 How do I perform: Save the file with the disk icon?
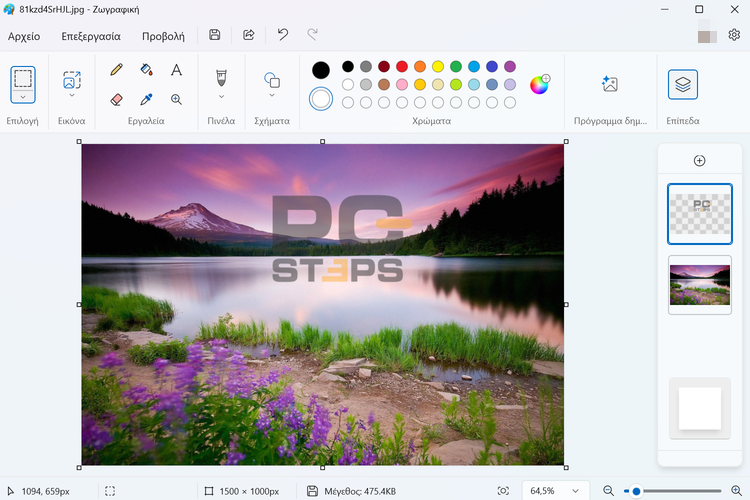pos(215,34)
